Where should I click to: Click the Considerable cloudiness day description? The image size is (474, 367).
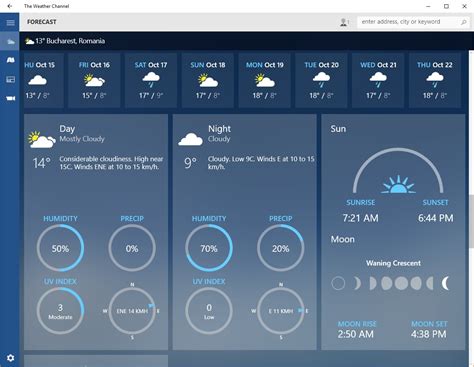click(111, 163)
